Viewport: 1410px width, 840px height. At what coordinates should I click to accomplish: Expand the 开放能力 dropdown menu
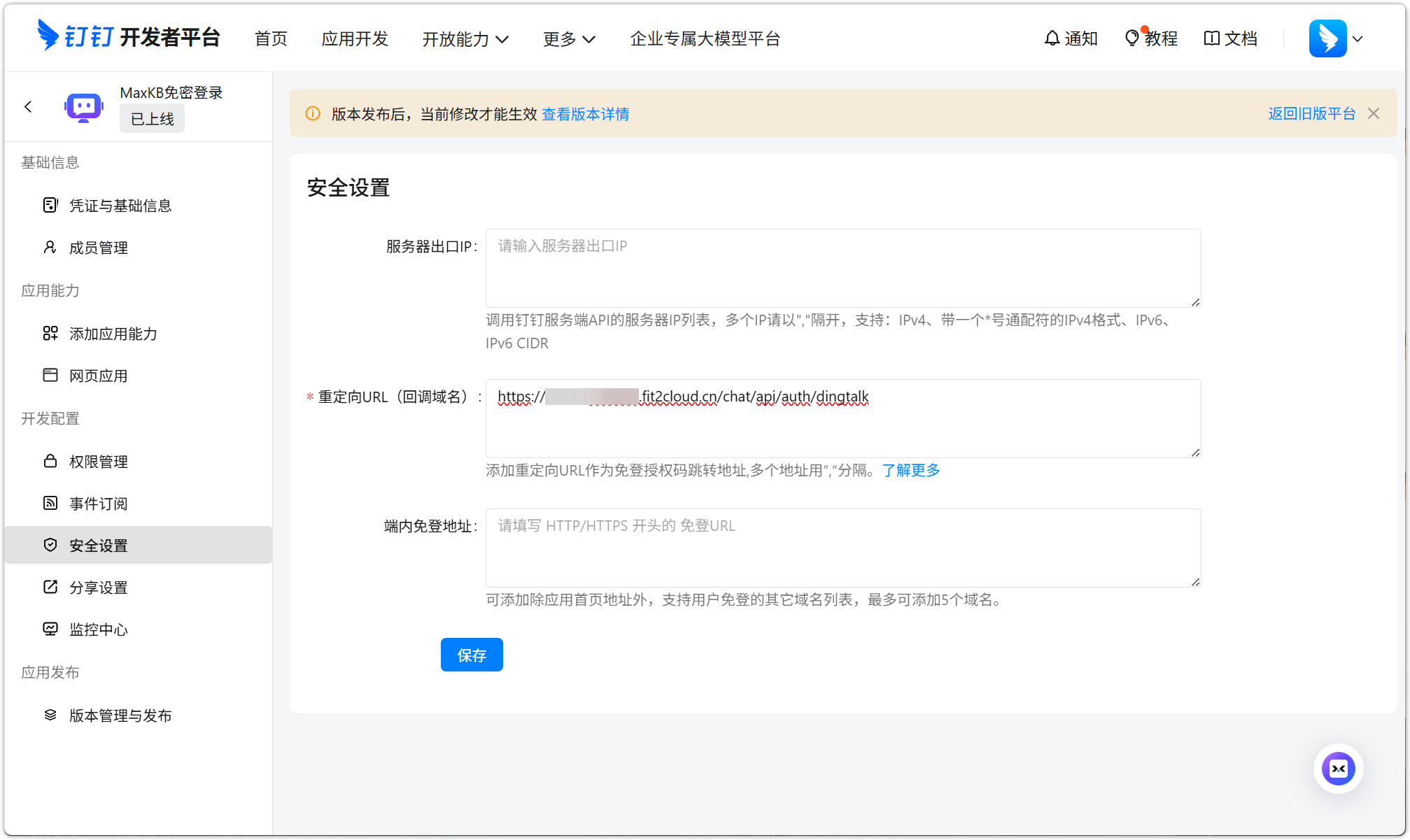[x=465, y=39]
